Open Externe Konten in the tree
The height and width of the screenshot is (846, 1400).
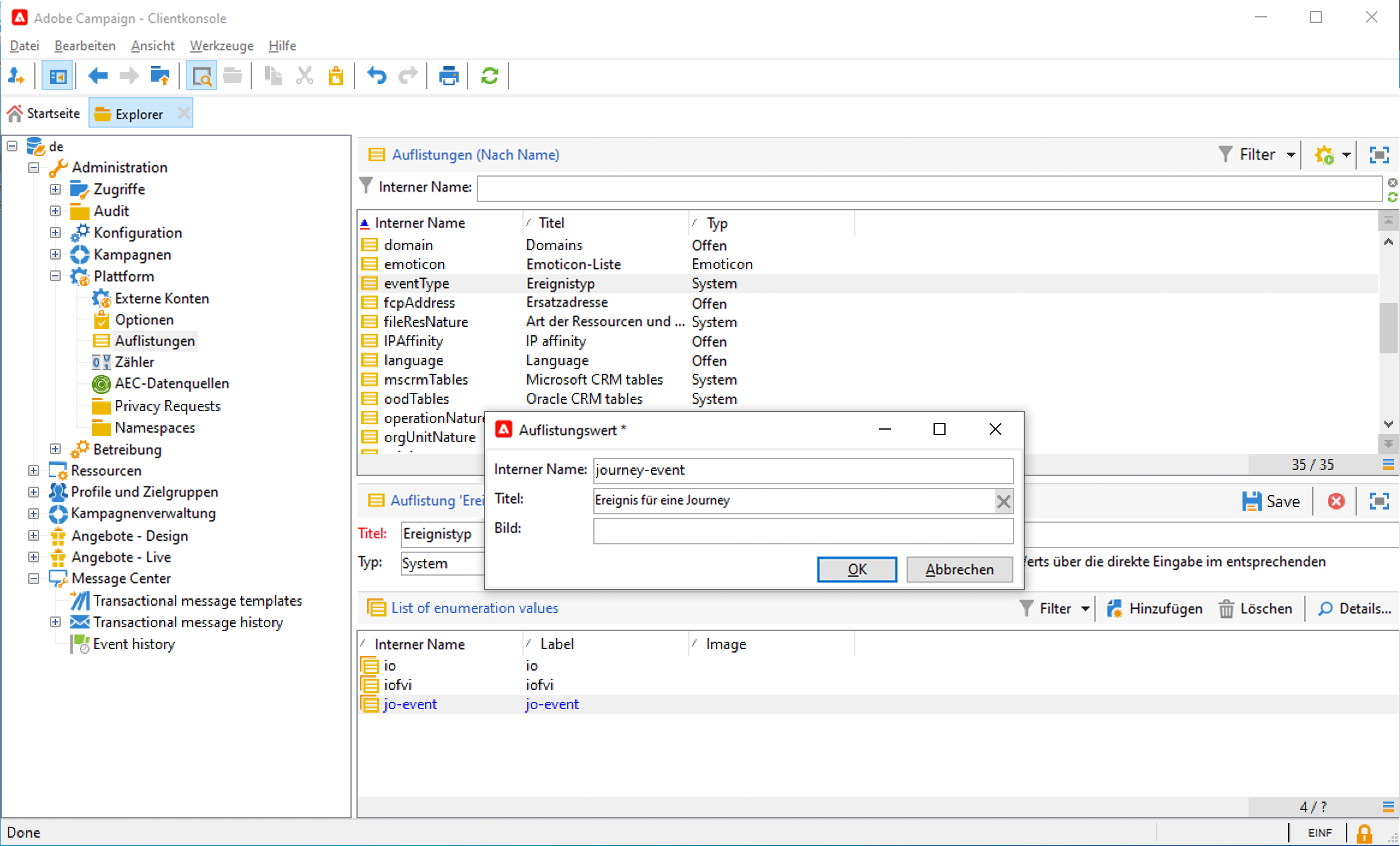point(162,299)
